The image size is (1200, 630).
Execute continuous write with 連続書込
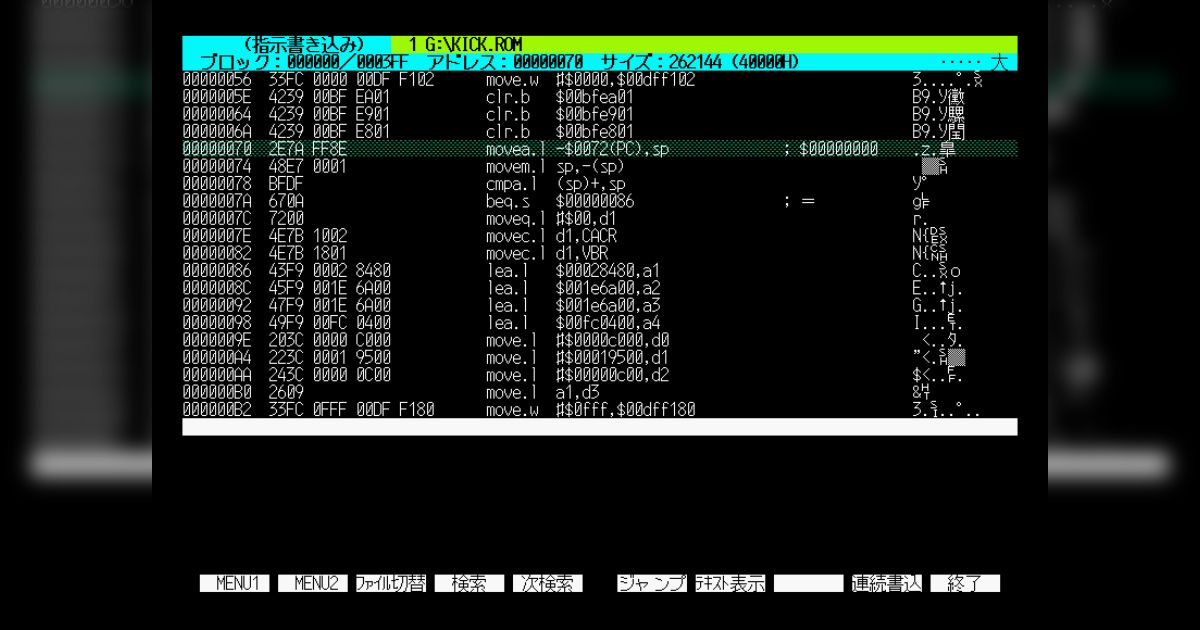[888, 583]
